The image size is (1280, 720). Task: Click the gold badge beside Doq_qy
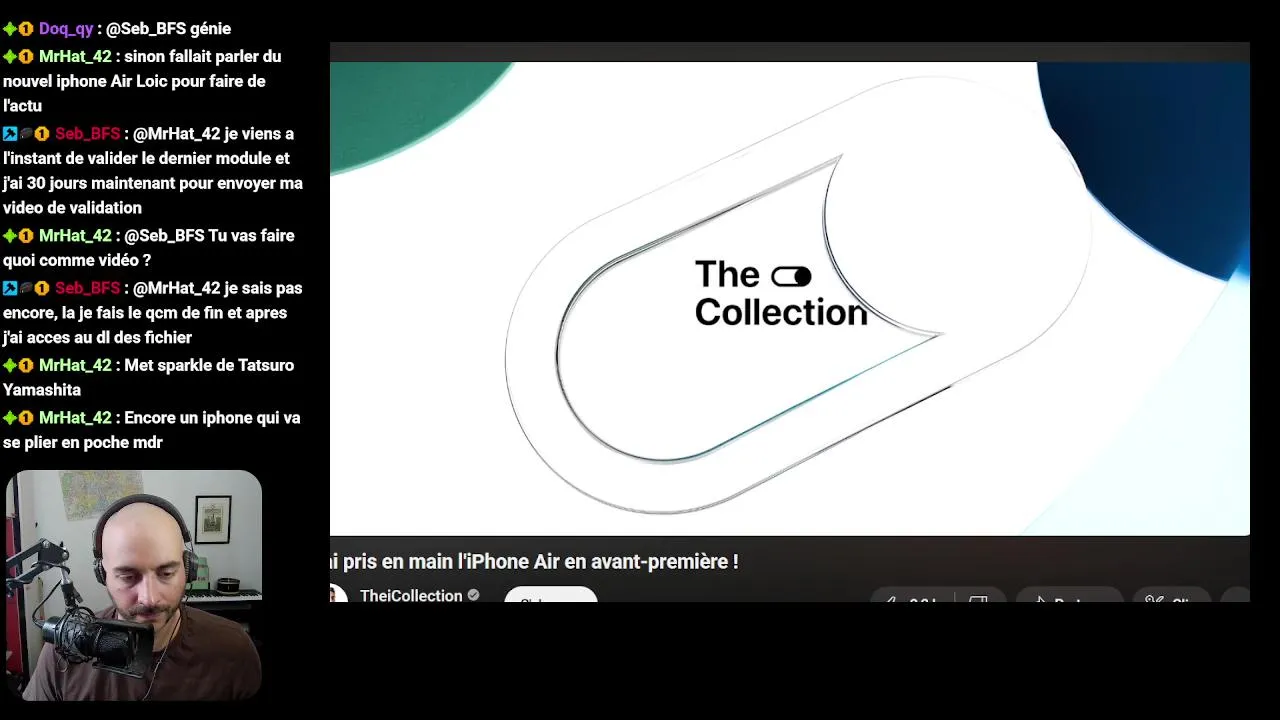point(26,29)
